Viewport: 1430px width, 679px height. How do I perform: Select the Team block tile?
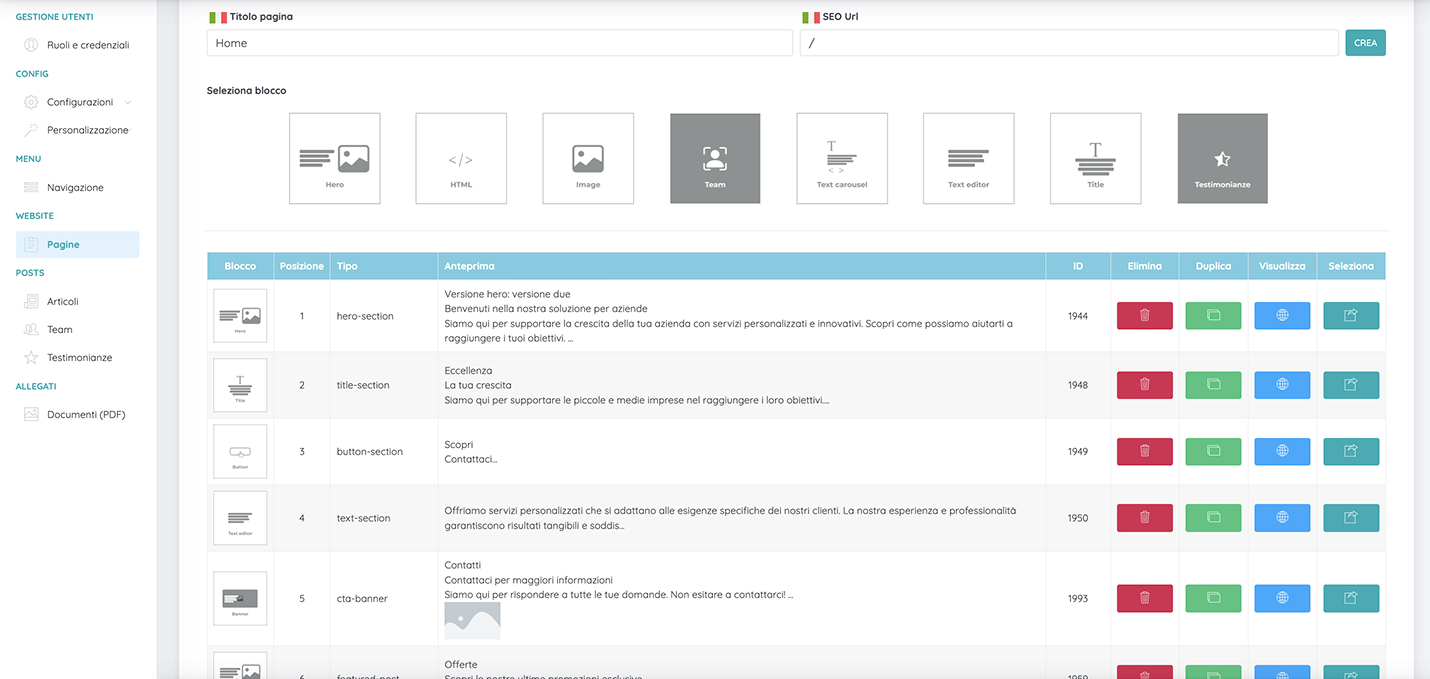pos(715,158)
